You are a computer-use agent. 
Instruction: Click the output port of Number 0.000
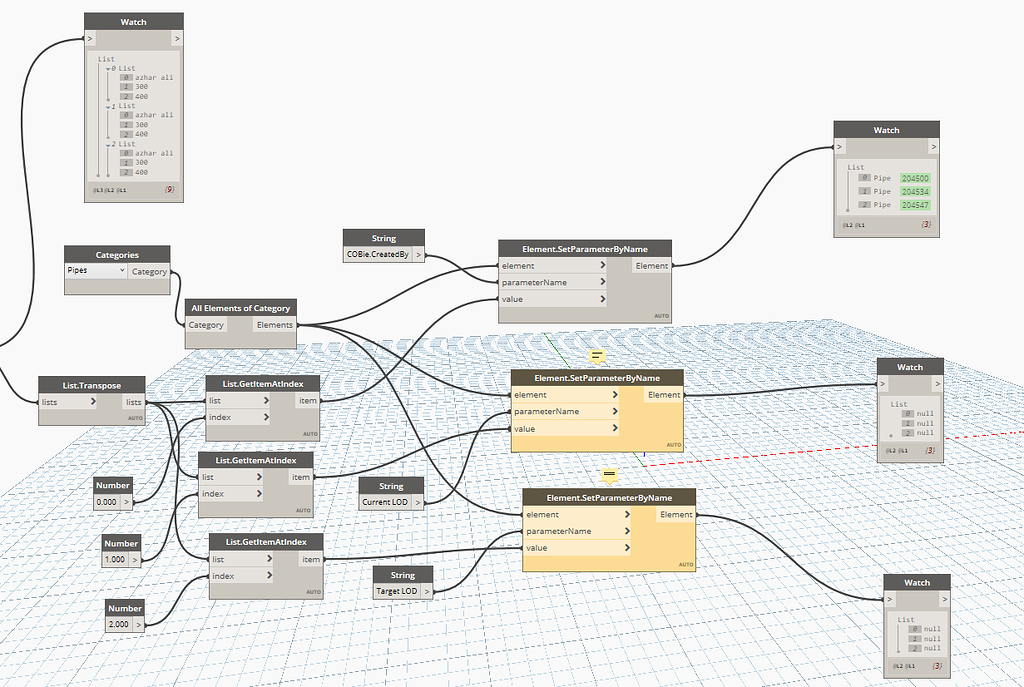(x=126, y=502)
